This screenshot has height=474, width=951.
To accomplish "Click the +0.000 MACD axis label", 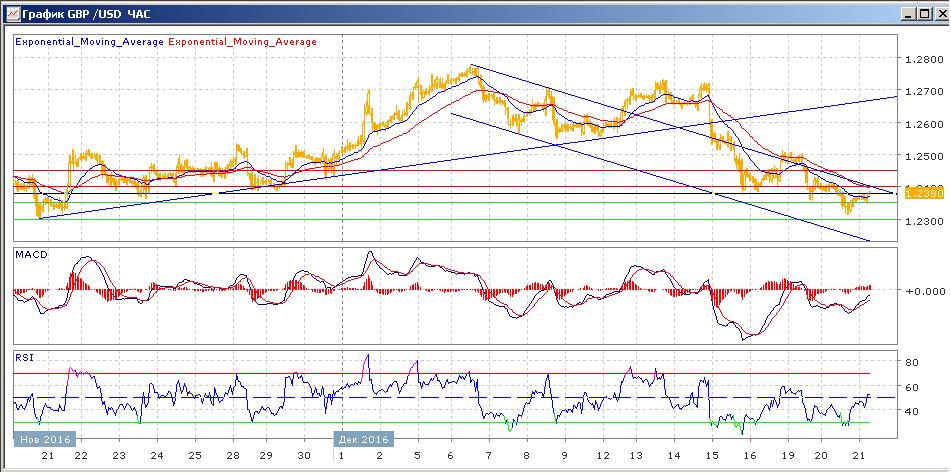I will tap(921, 291).
